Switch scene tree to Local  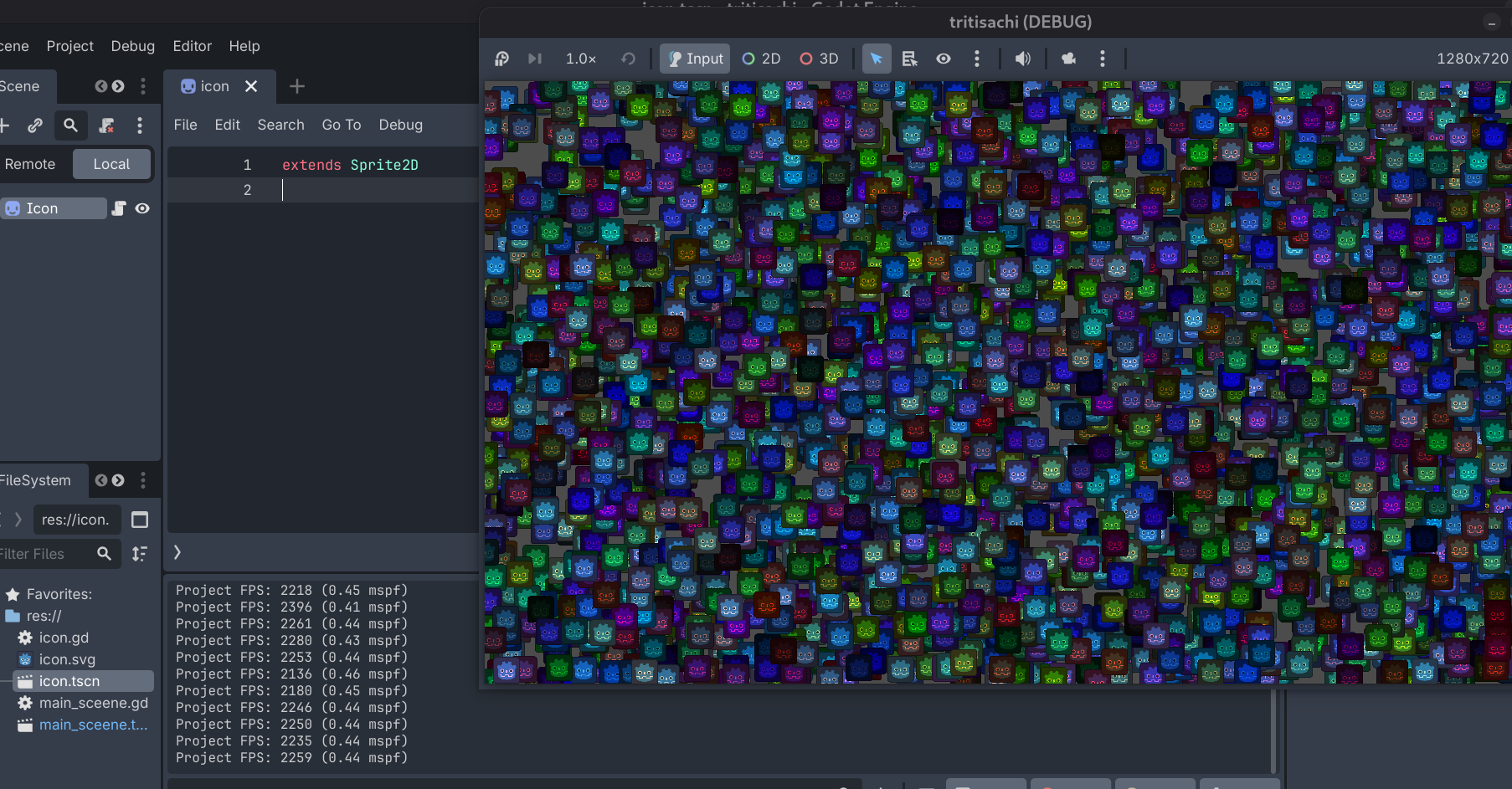click(x=111, y=164)
